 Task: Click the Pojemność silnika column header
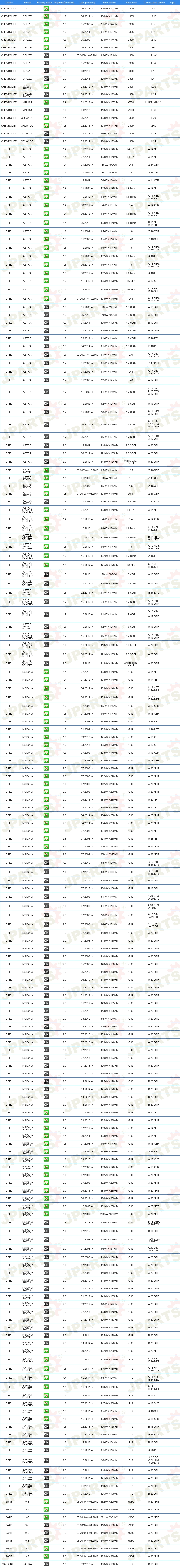click(x=65, y=3)
